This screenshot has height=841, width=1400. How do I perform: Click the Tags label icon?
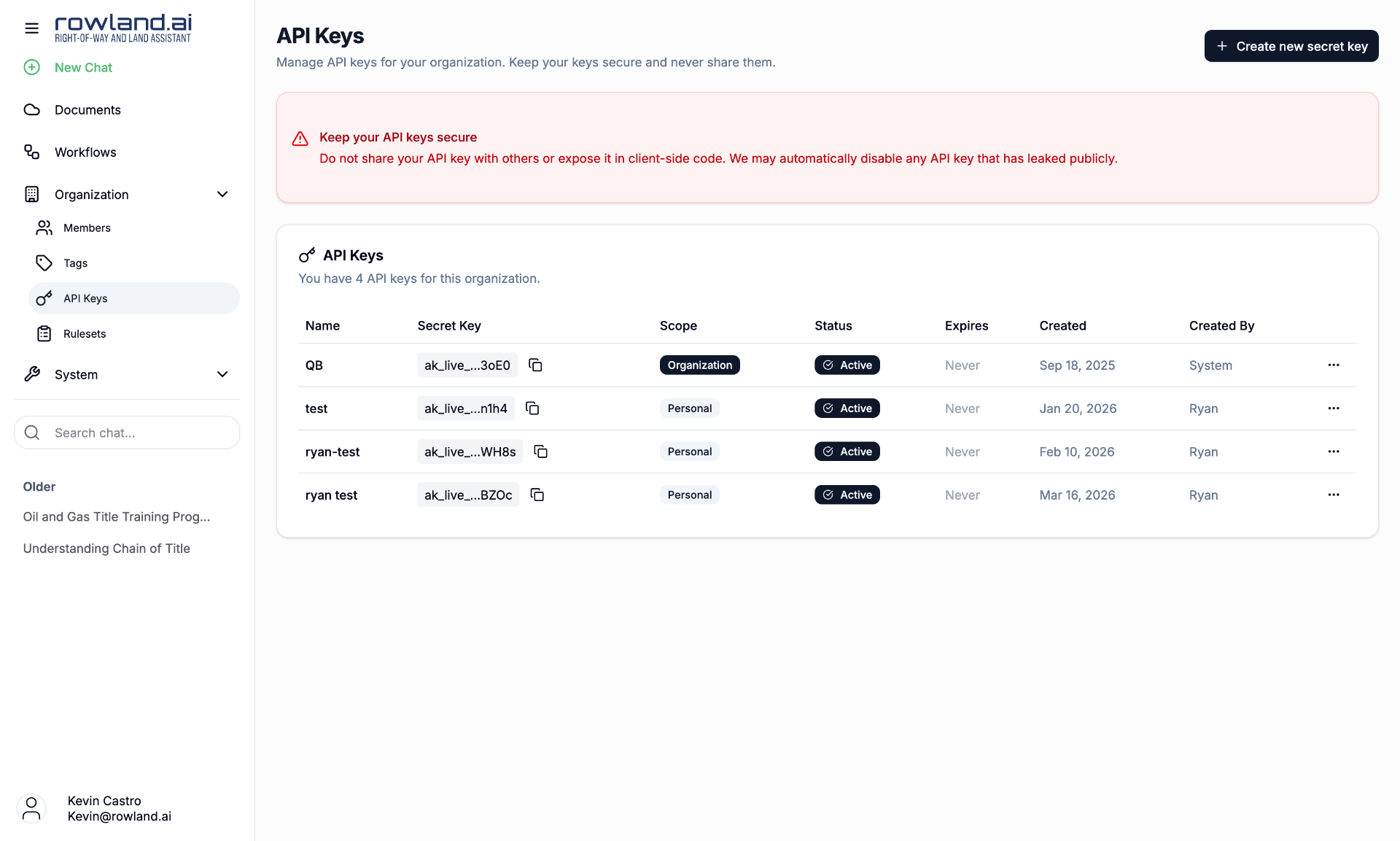[44, 263]
